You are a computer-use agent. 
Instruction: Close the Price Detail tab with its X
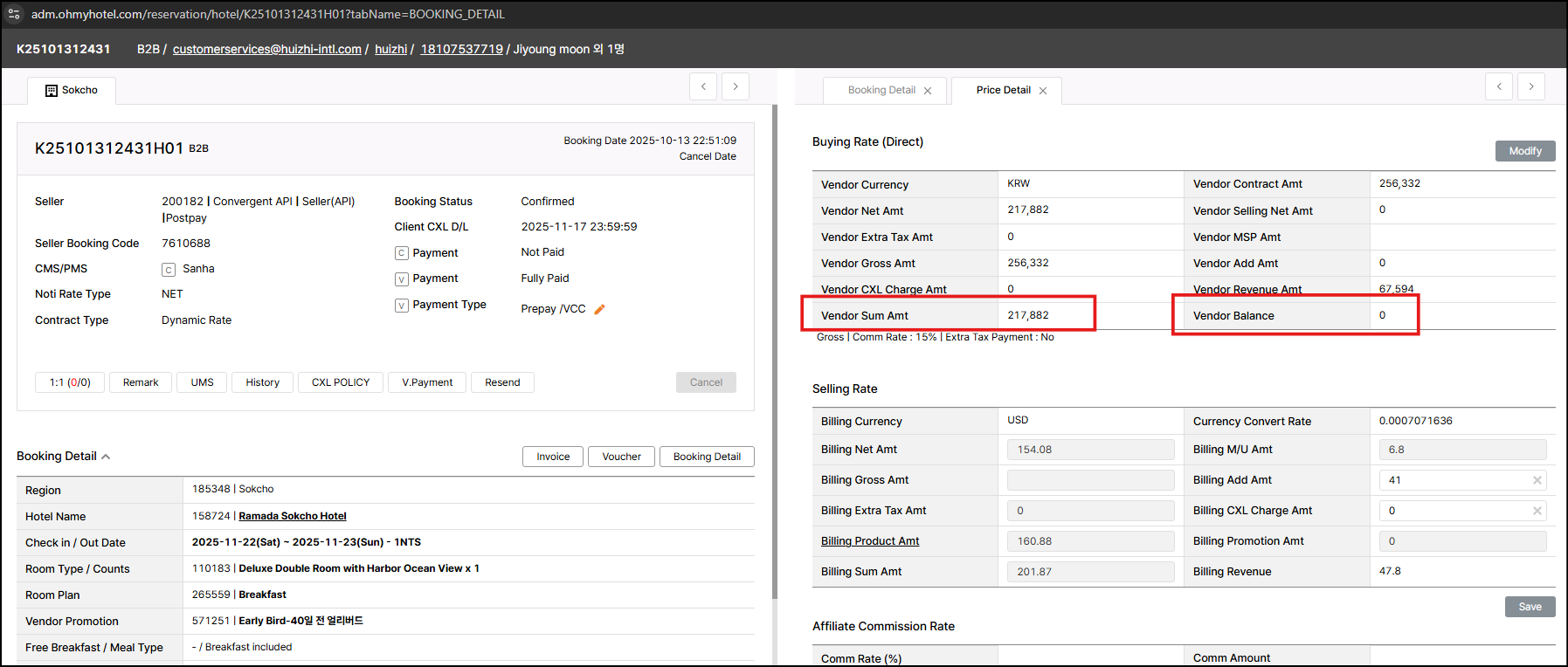coord(1042,91)
